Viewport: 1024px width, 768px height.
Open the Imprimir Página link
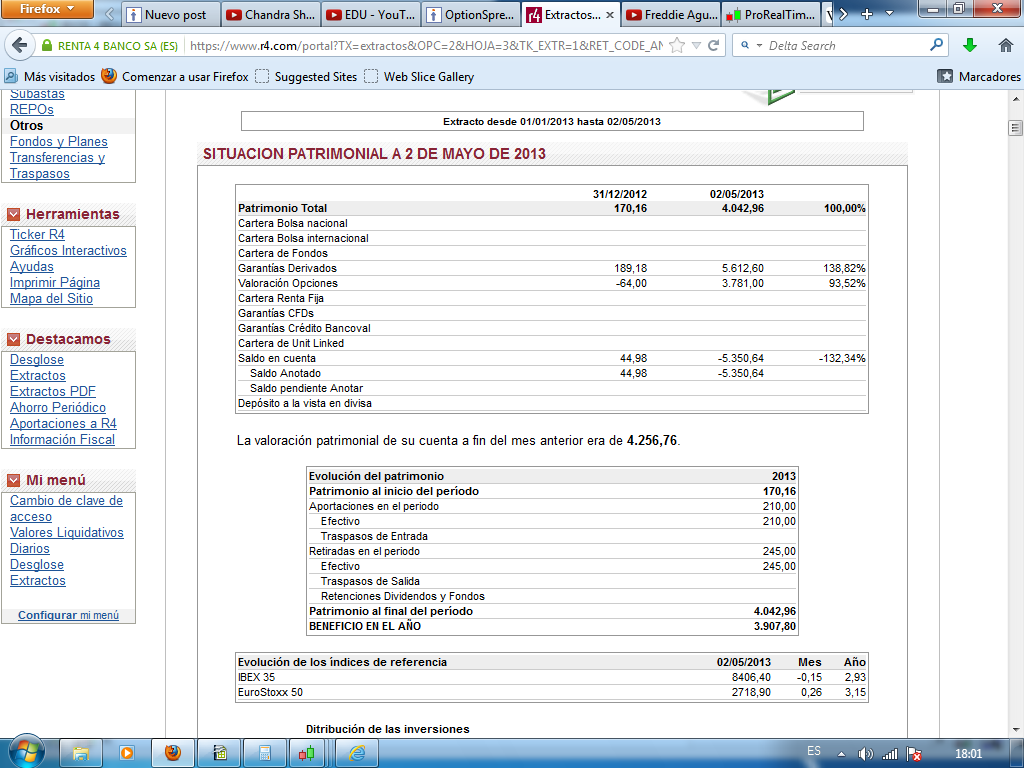click(x=55, y=283)
